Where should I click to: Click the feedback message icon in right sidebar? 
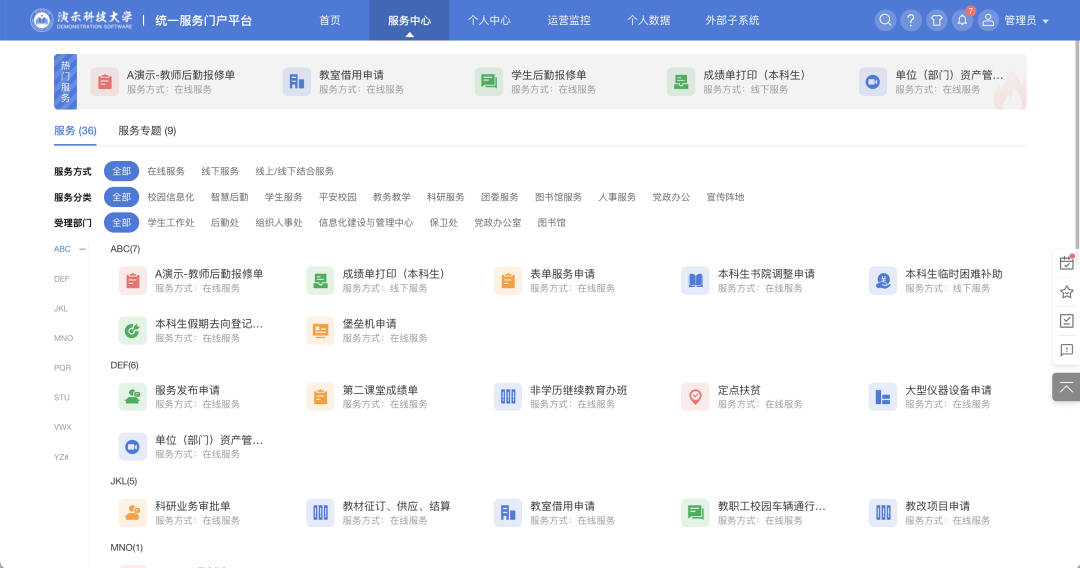coord(1066,350)
